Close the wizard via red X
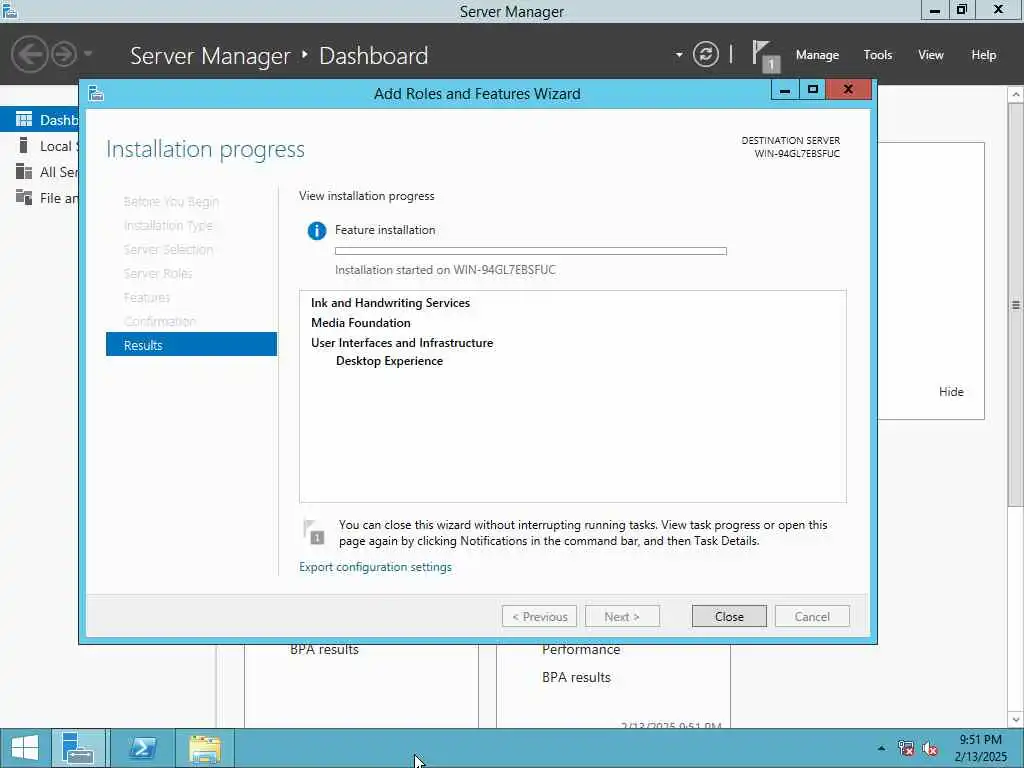 [848, 90]
